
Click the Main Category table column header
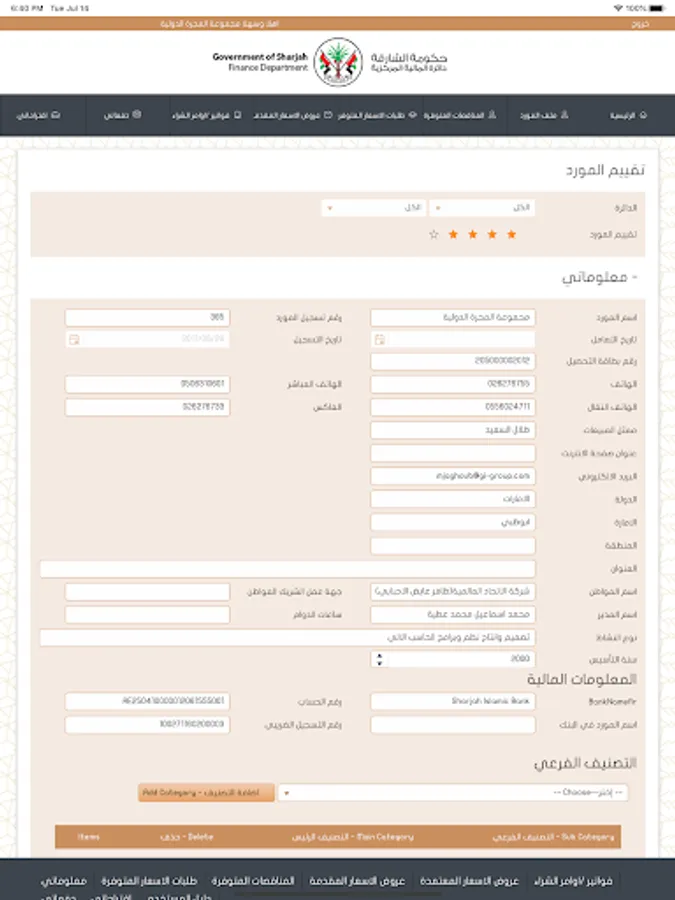pos(352,837)
